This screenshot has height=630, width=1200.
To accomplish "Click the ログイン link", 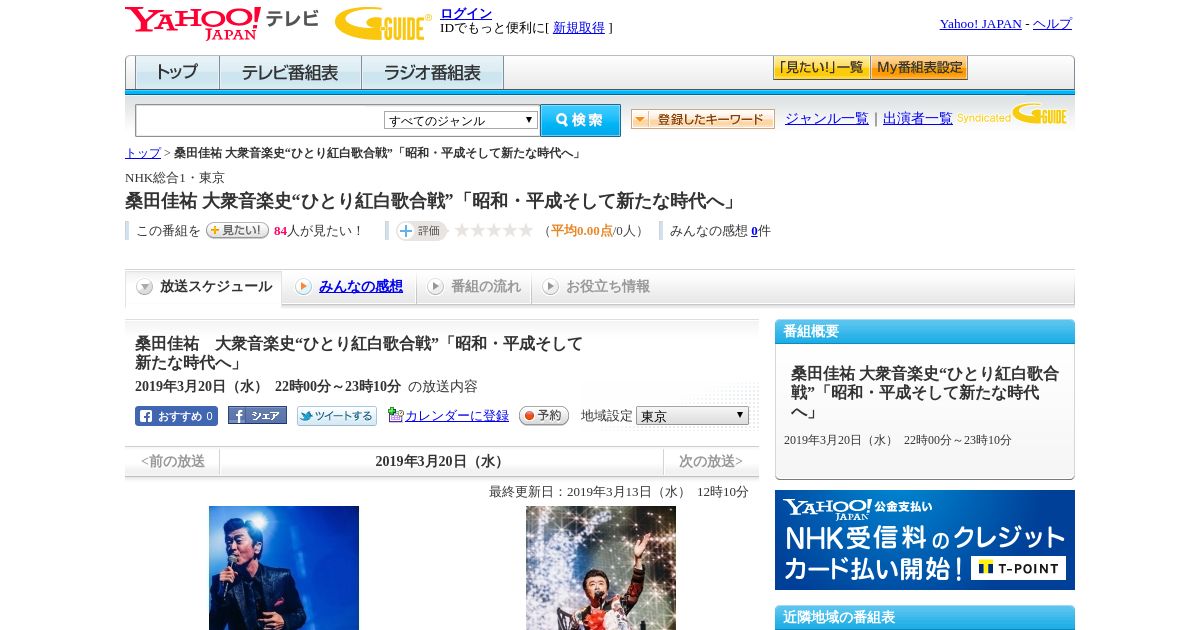I will (466, 13).
